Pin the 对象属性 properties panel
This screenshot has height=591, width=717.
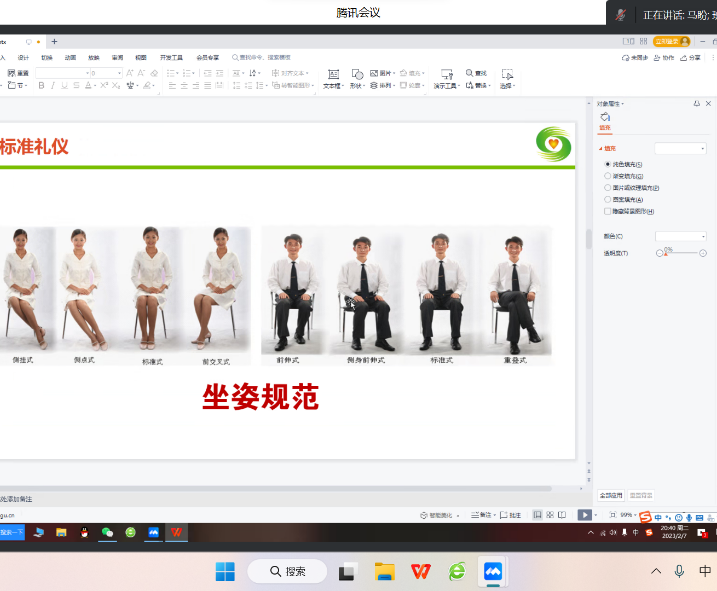point(696,104)
